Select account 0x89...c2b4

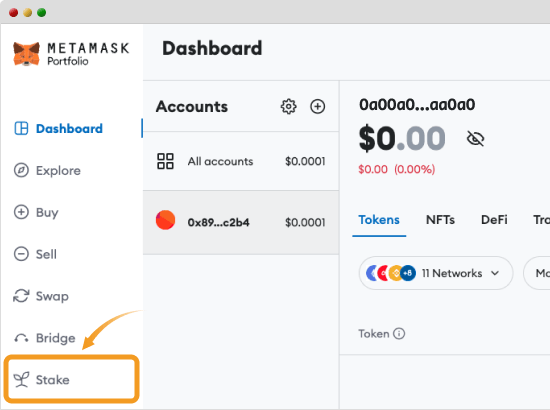241,222
